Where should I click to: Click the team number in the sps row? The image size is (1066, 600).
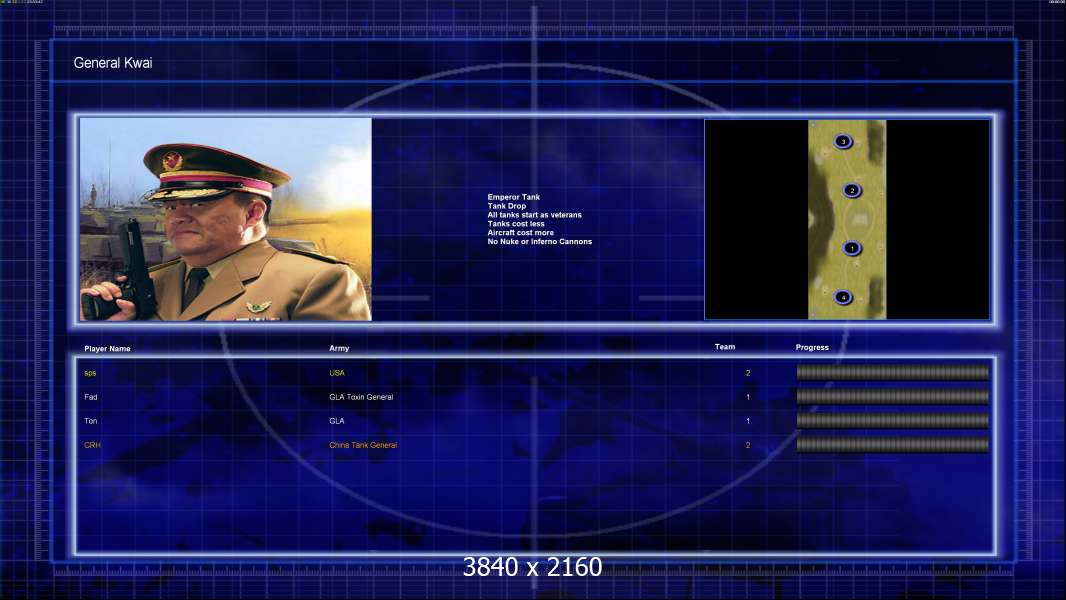click(748, 373)
